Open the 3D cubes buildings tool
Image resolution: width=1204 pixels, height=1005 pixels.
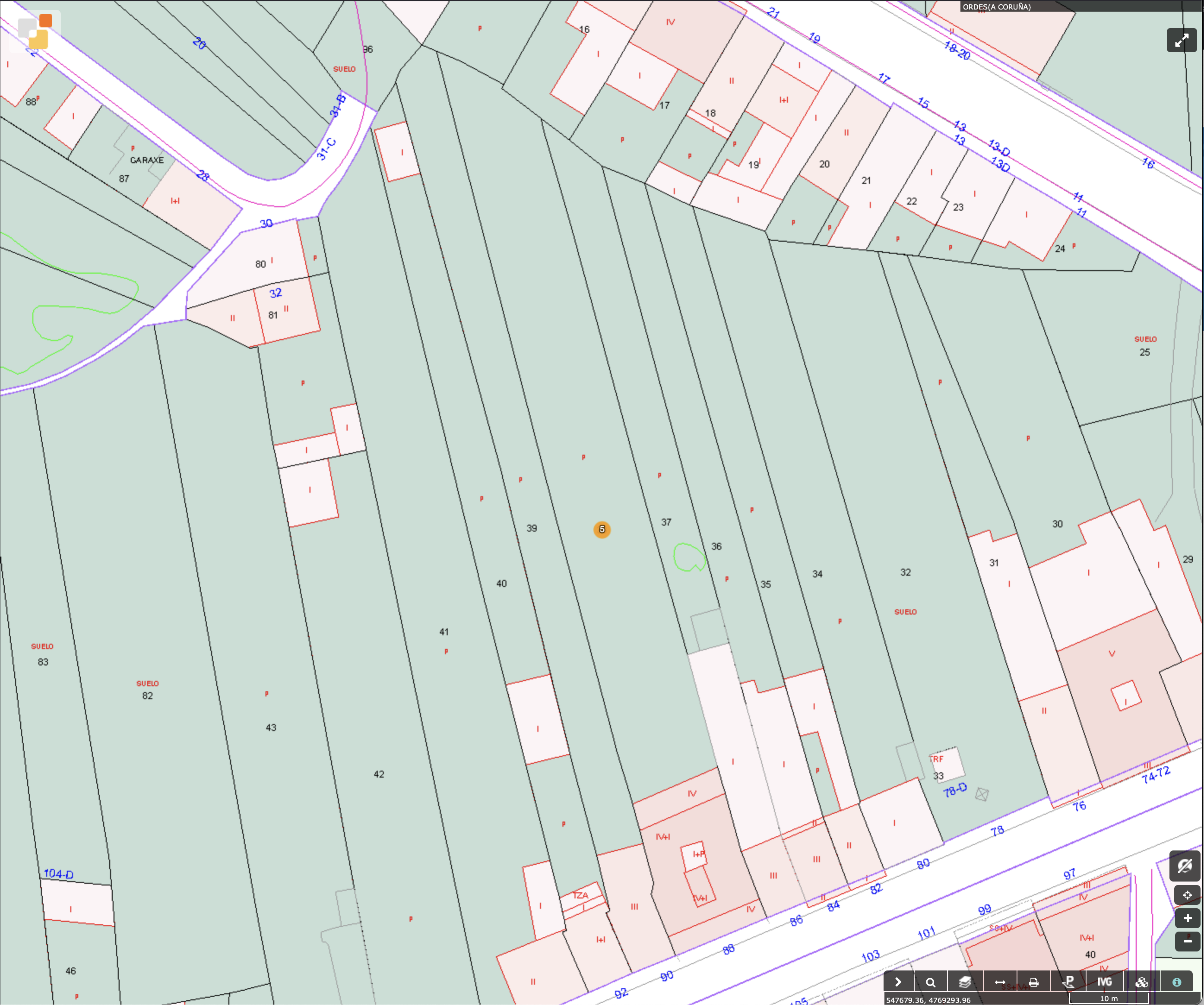(1141, 982)
